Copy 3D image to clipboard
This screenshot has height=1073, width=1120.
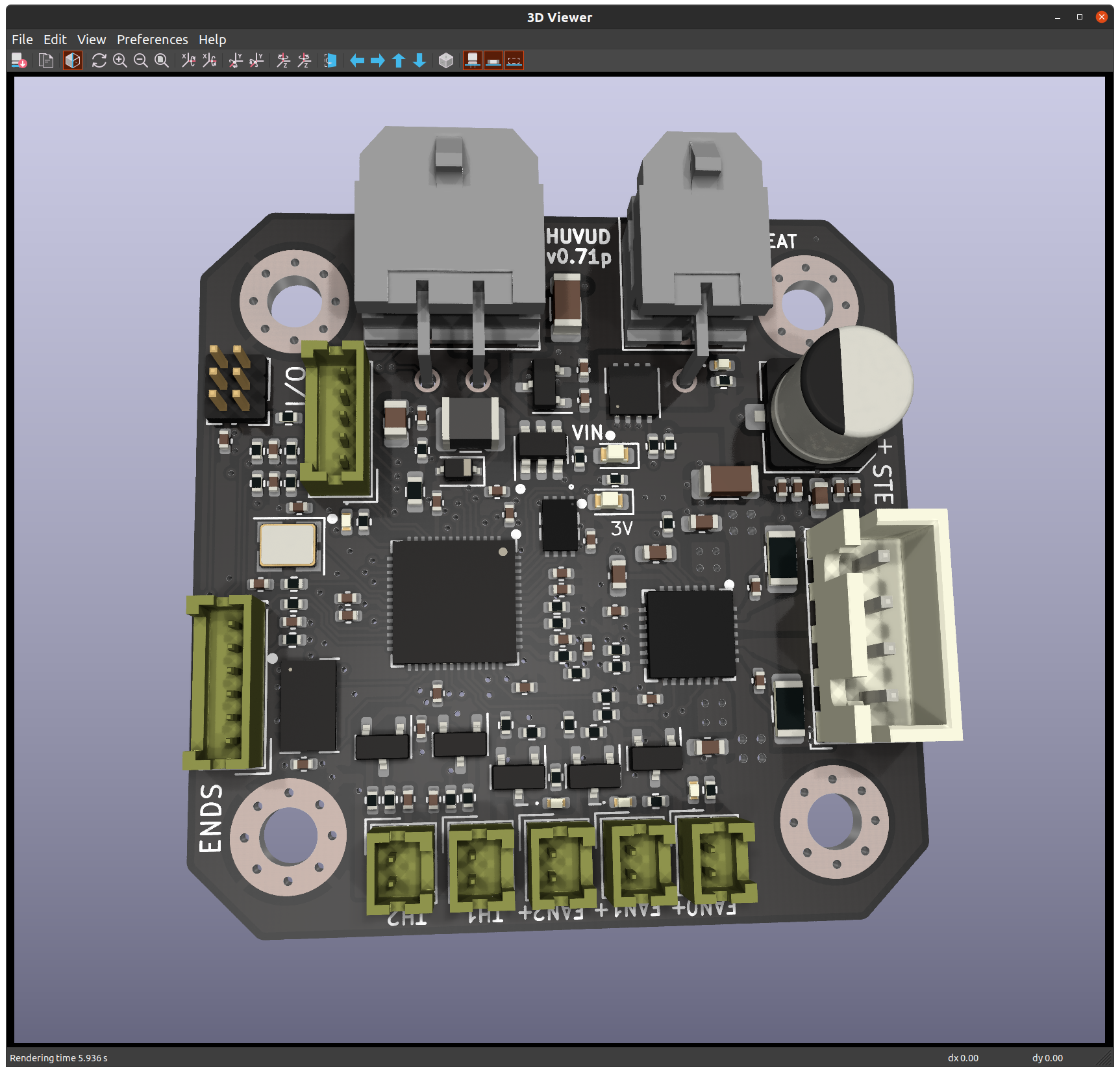click(x=46, y=61)
